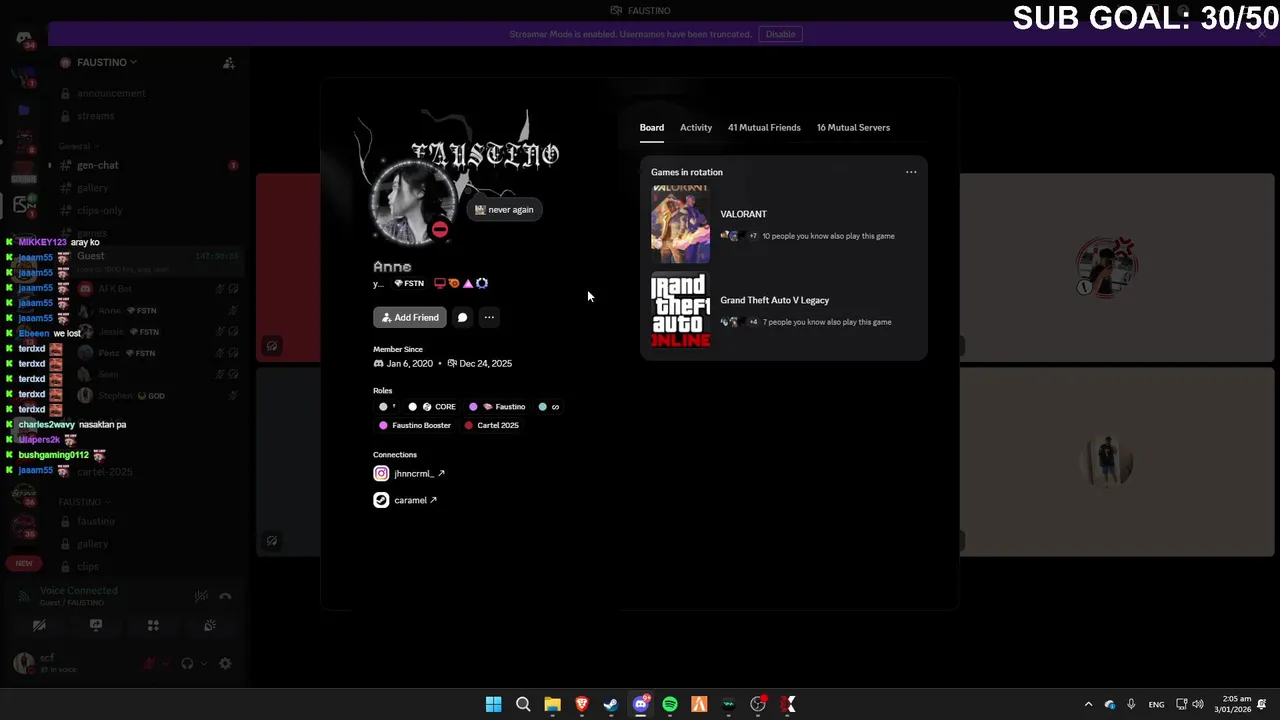
Task: Show hidden system tray icons
Action: (x=1088, y=704)
